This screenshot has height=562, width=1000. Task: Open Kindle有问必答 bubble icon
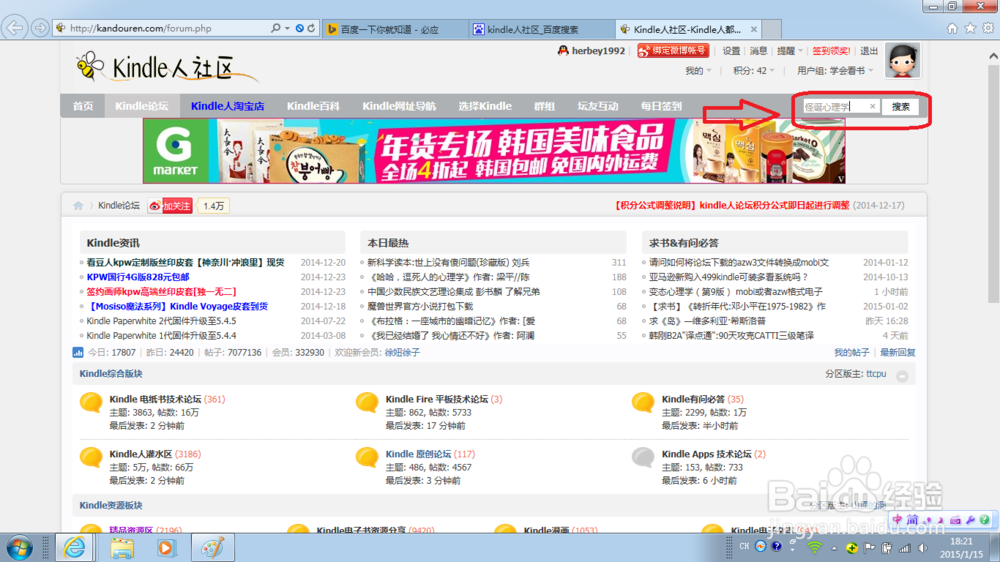(x=643, y=403)
